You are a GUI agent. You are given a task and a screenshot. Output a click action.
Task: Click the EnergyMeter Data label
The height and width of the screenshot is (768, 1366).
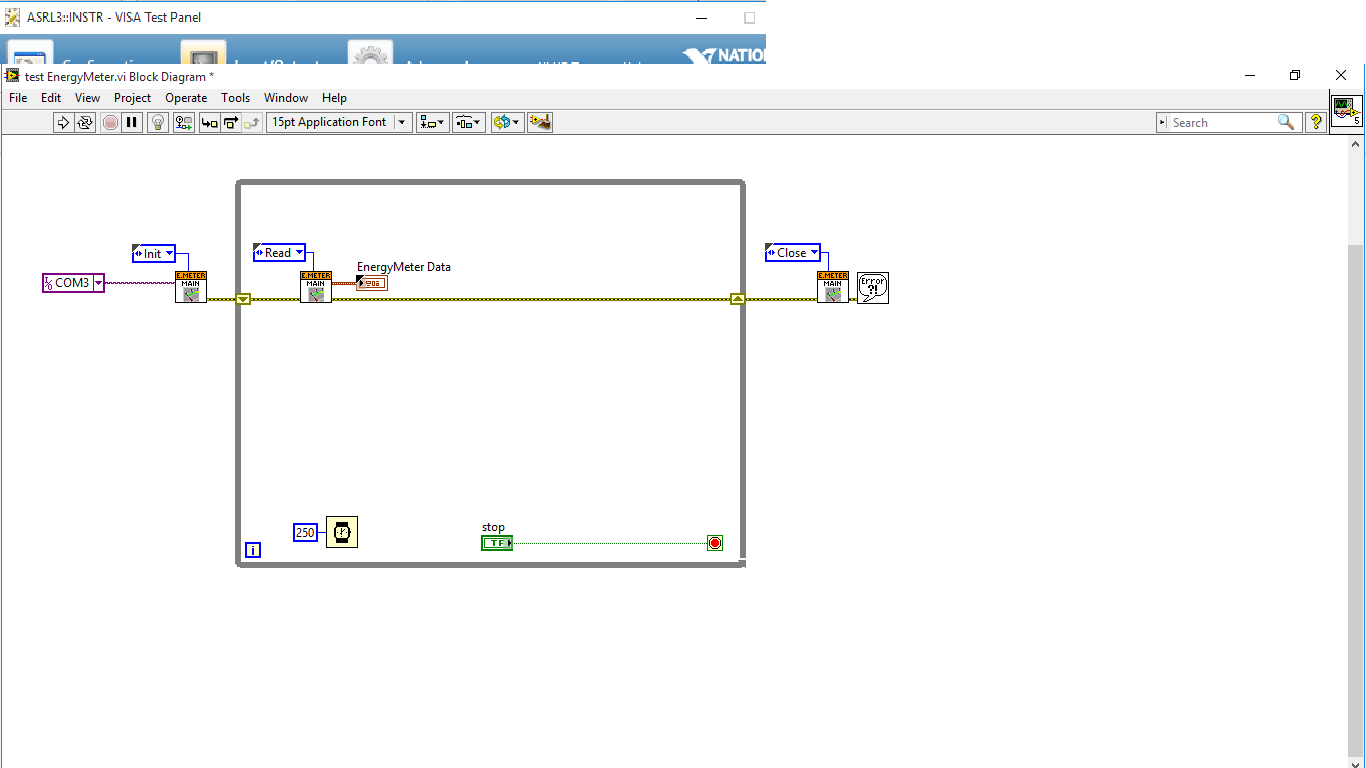point(404,267)
